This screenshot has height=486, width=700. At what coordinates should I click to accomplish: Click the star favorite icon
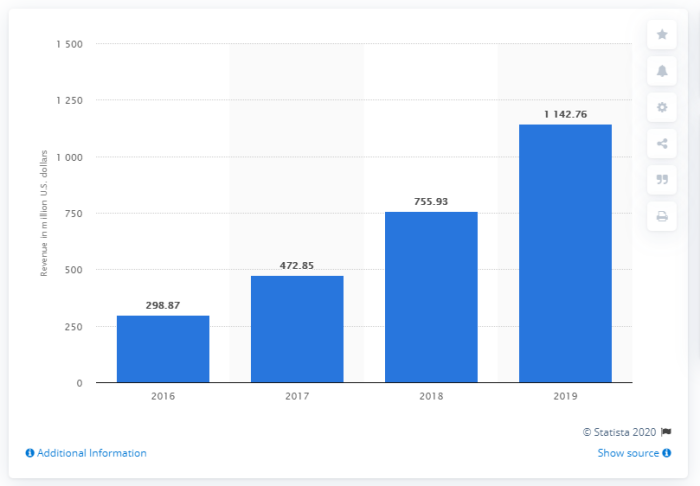662,34
